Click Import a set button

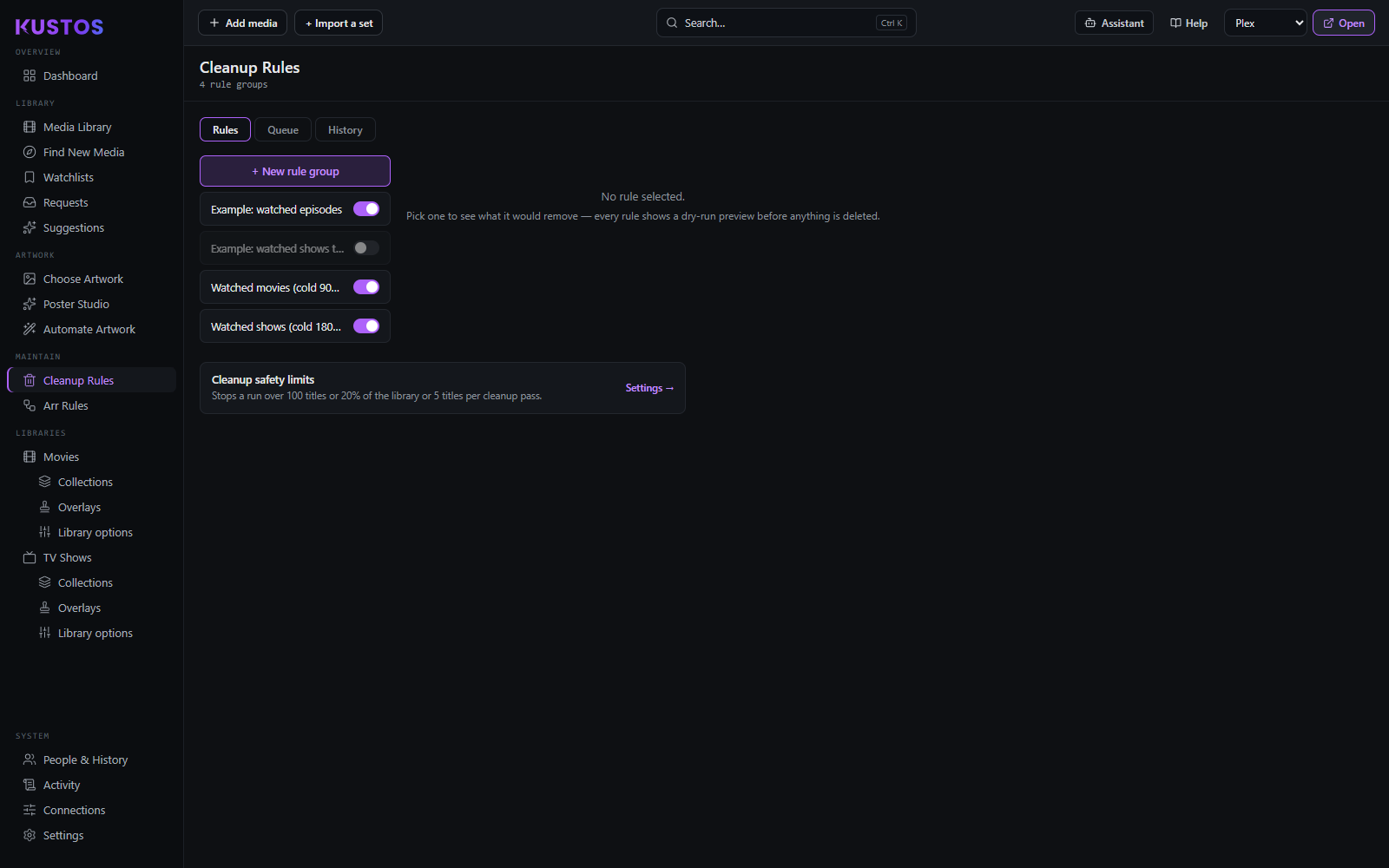coord(339,23)
